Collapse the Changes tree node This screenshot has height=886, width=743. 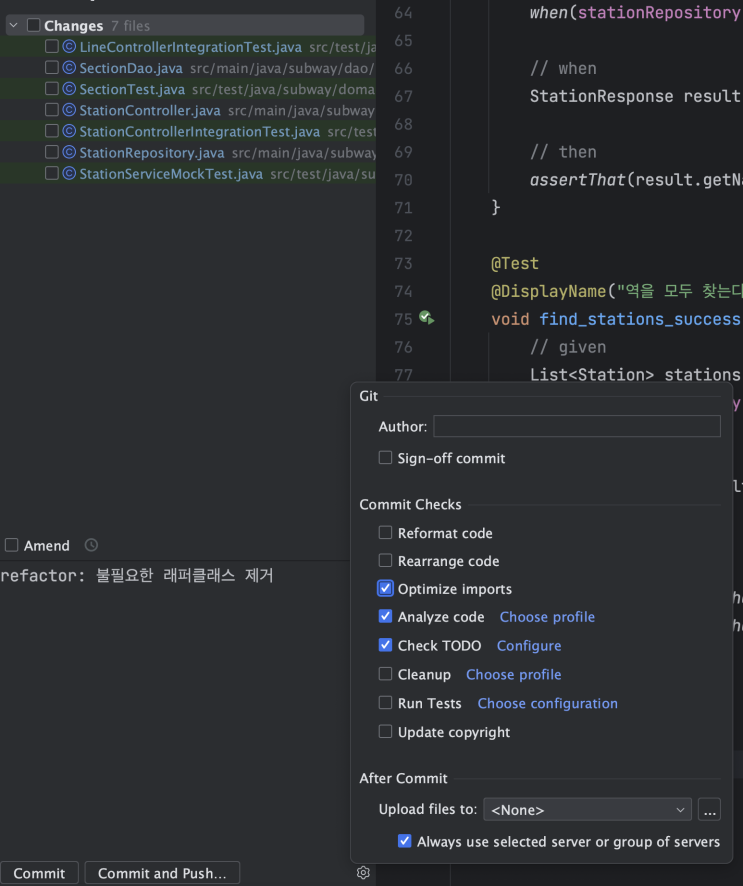14,25
